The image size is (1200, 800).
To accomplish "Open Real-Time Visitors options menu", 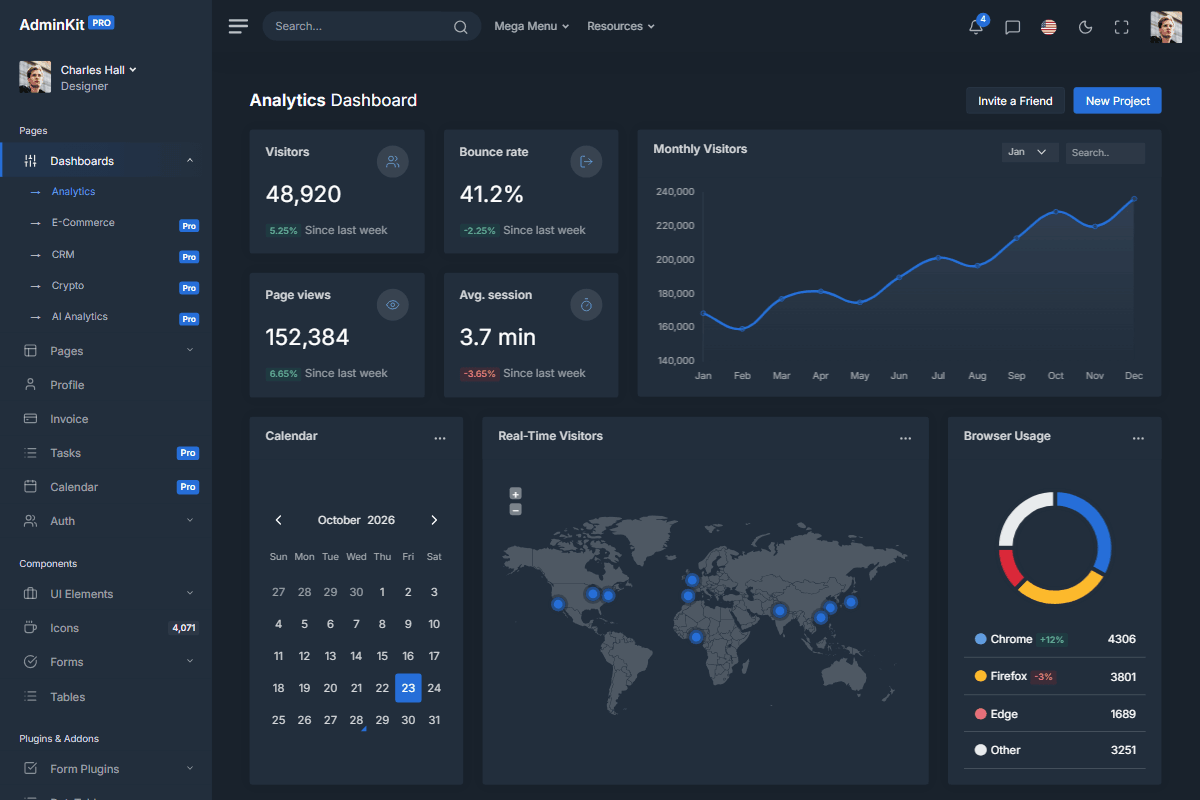I will (x=905, y=439).
